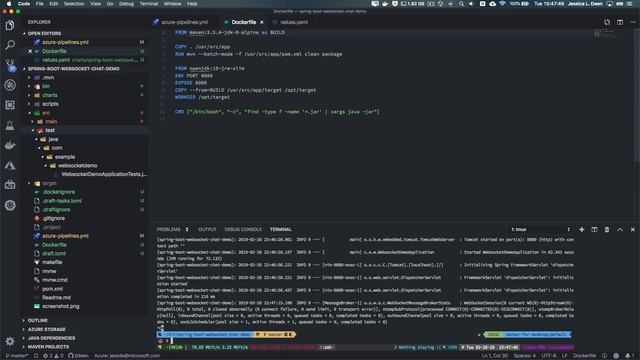The width and height of the screenshot is (640, 360).
Task: Open the Selection menu
Action: (x=74, y=4)
